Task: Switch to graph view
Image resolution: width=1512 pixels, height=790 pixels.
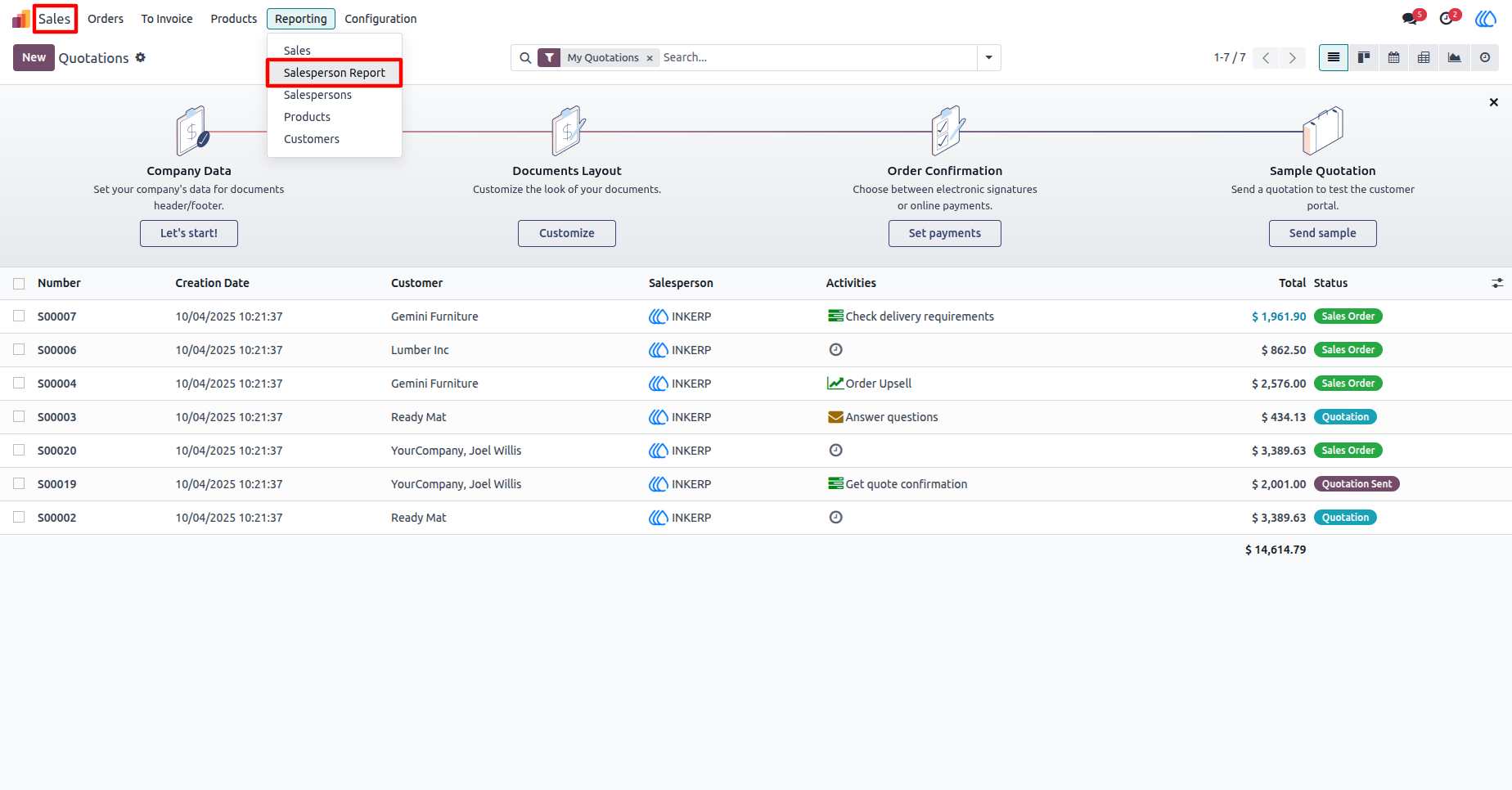Action: 1454,57
